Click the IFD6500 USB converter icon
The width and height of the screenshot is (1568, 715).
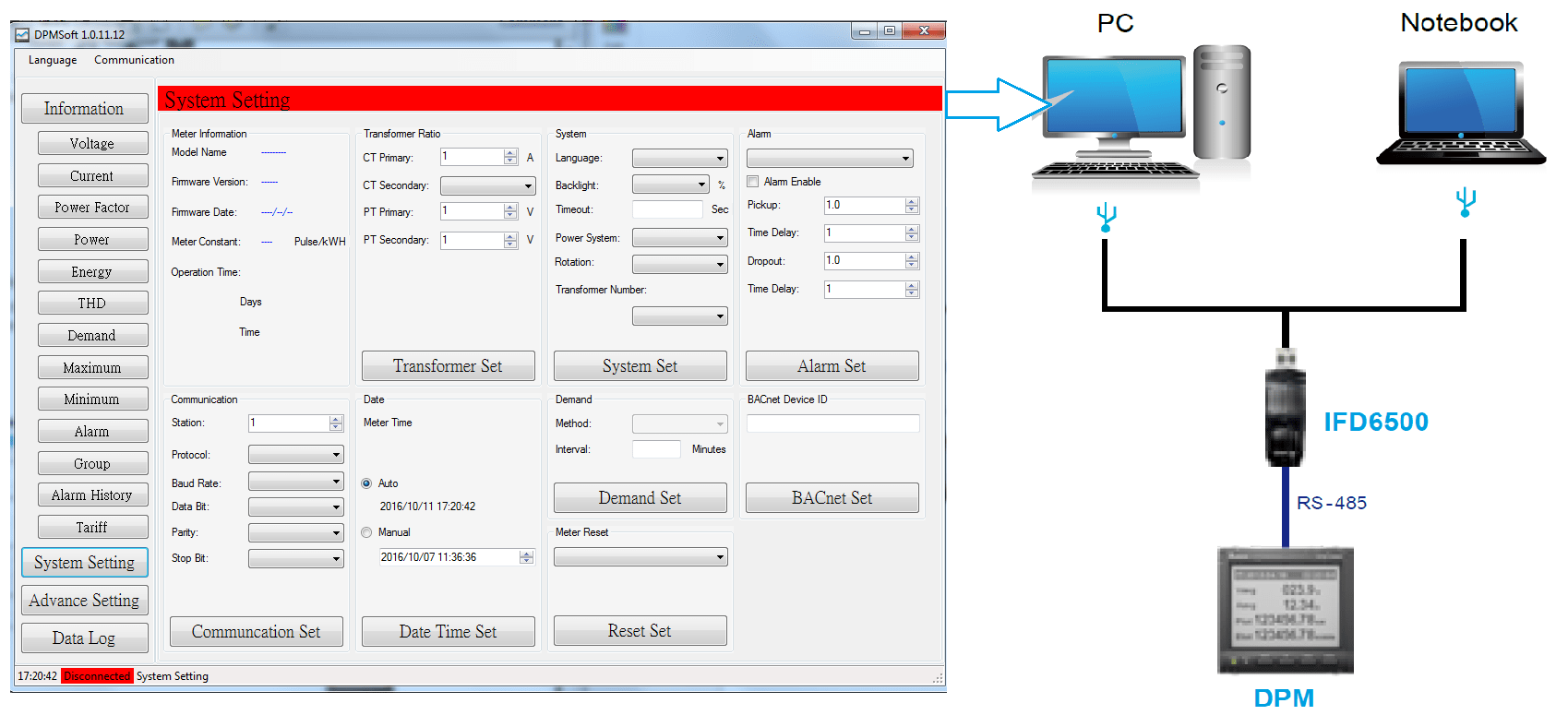1285,411
